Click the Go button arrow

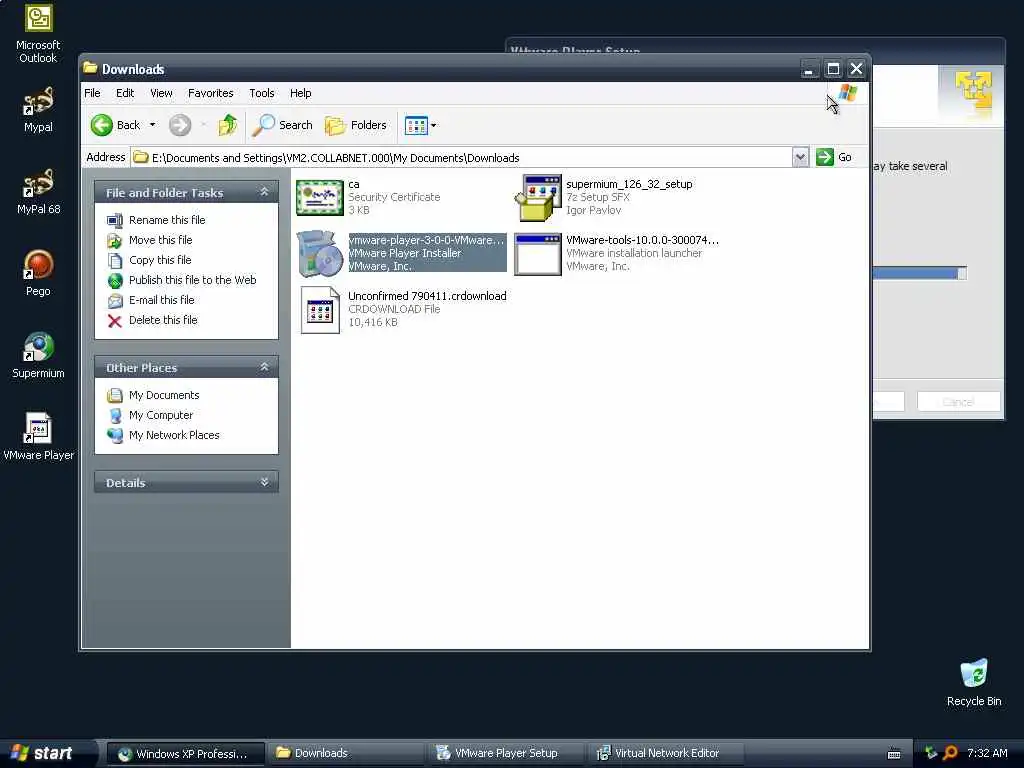pyautogui.click(x=825, y=157)
